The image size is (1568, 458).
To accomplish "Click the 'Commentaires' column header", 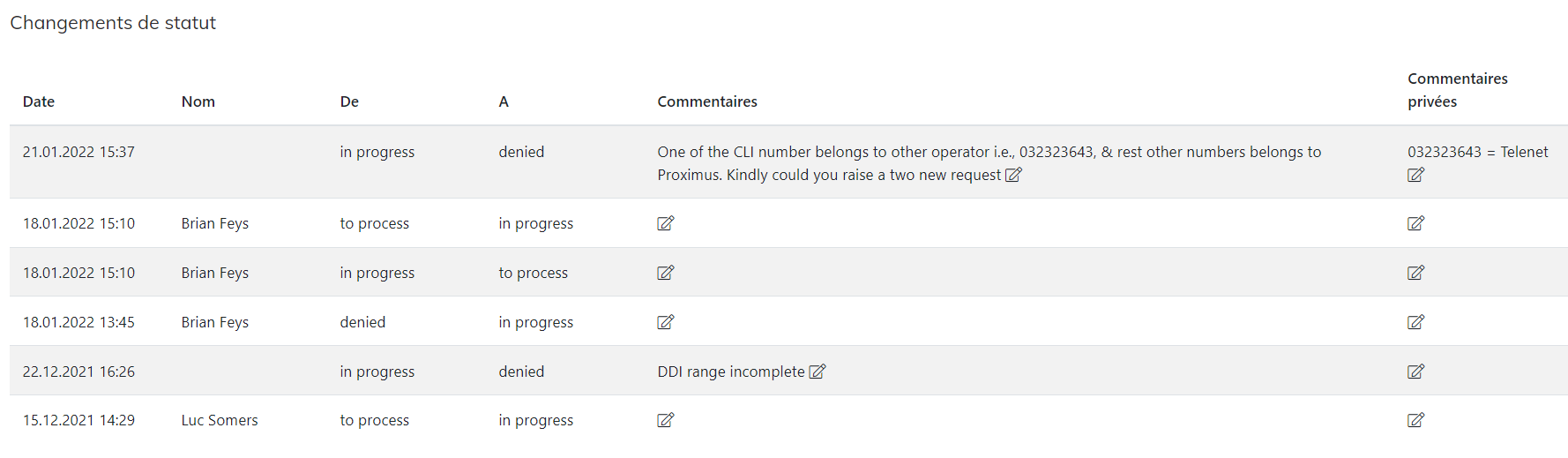I will (707, 101).
